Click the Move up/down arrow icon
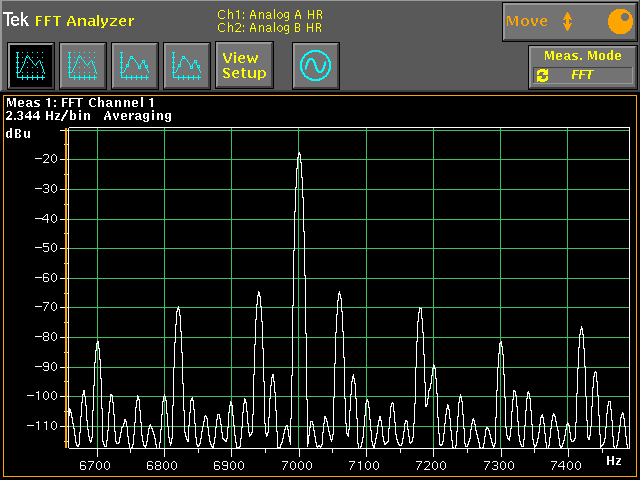Screen dimensions: 640x480 click(567, 21)
